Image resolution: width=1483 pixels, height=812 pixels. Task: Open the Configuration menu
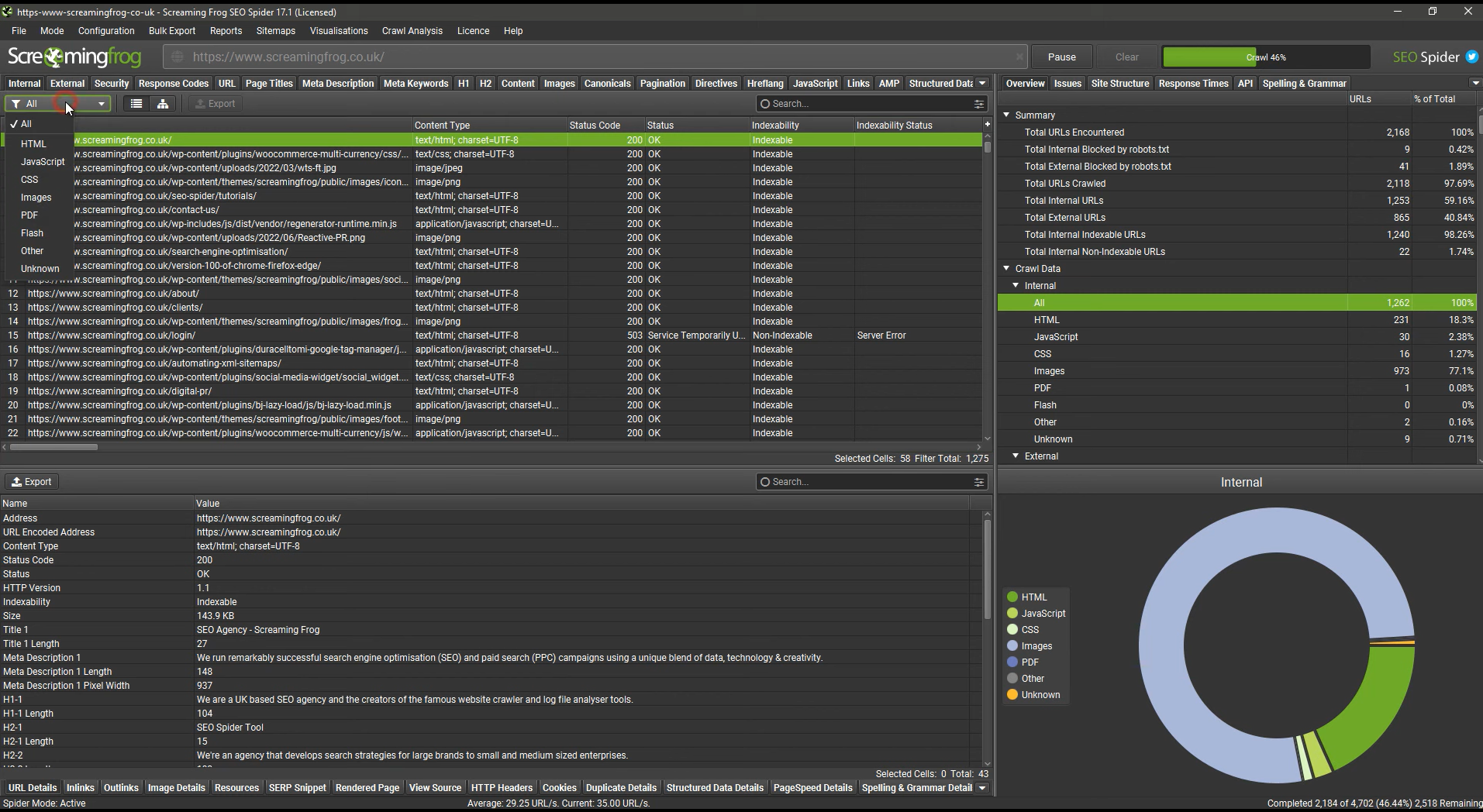tap(106, 31)
